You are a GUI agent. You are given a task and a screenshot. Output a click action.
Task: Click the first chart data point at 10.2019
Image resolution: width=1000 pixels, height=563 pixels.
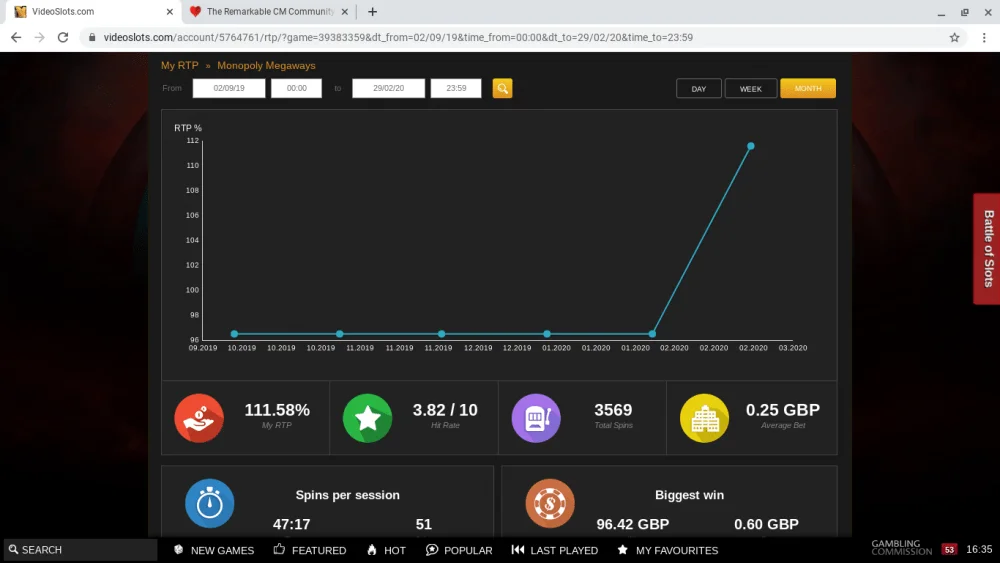[234, 333]
